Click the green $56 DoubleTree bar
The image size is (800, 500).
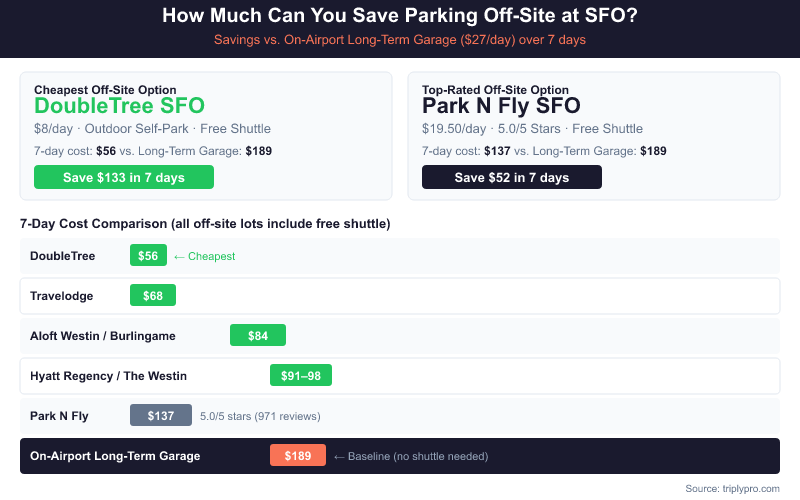pos(148,256)
